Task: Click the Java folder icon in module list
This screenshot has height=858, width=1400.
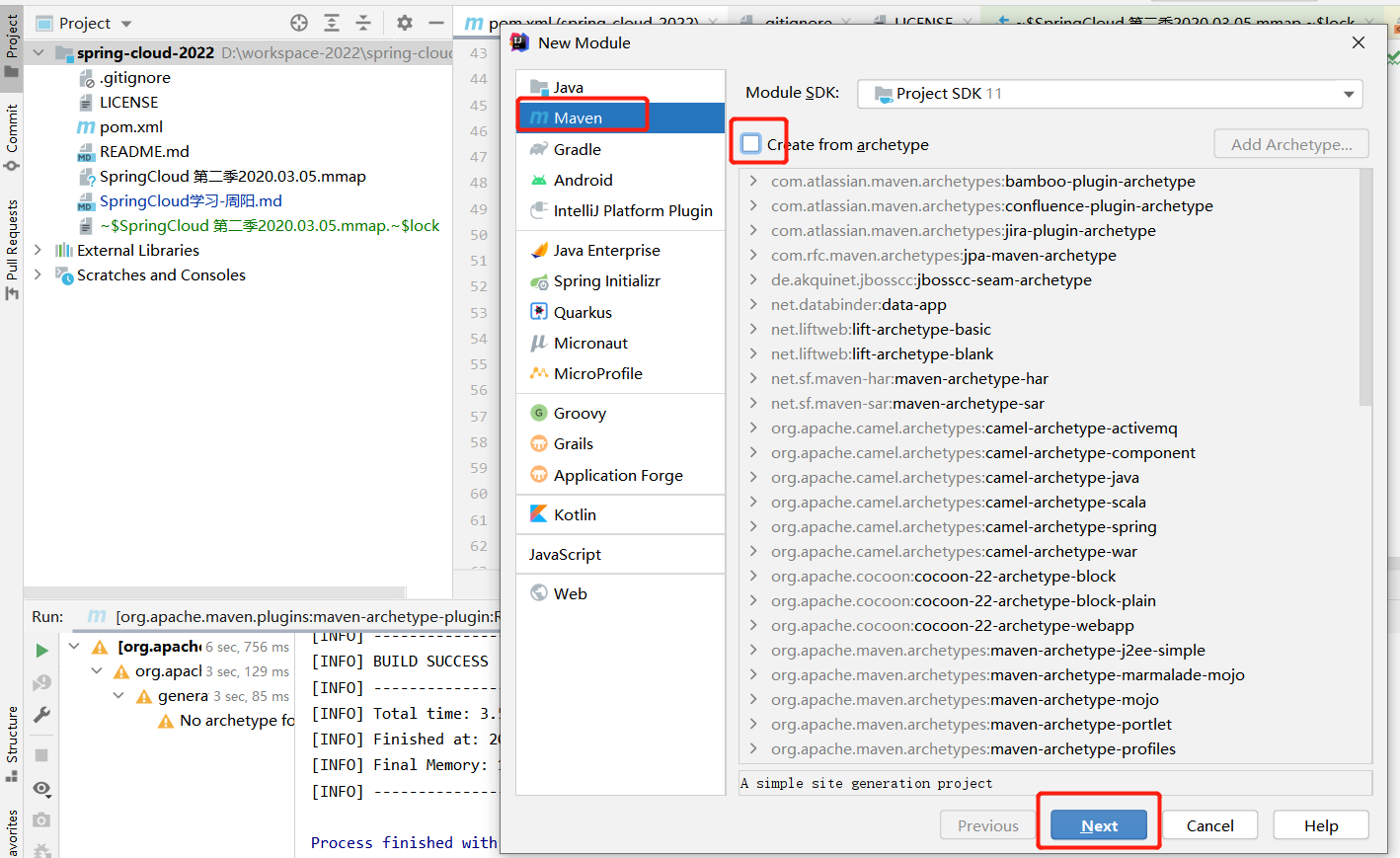Action: pos(539,87)
